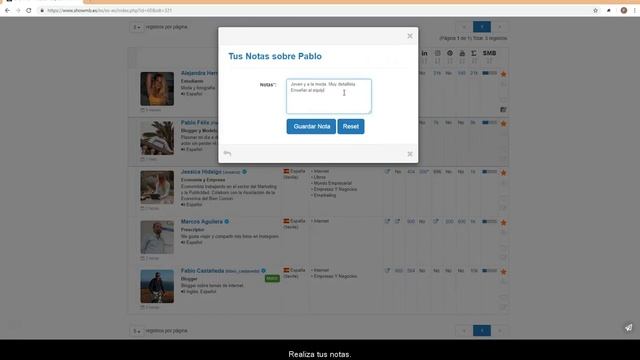Select current page in bottom pagination
Image resolution: width=640 pixels, height=360 pixels.
tap(482, 331)
